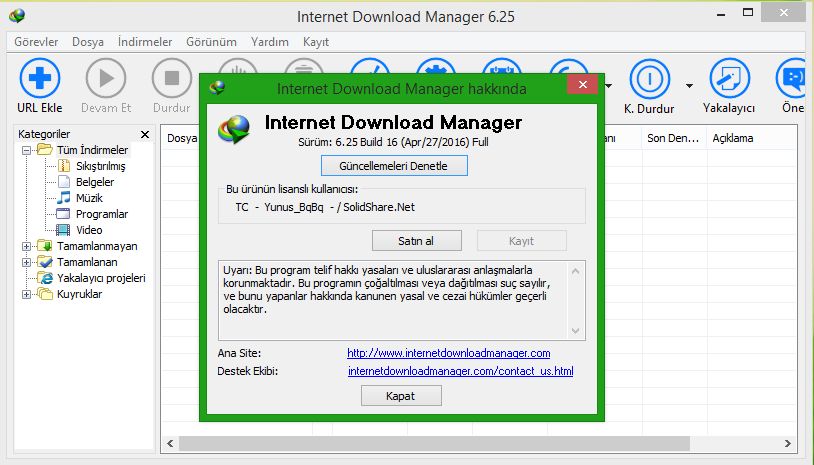Click the Güncellemeleri Denetle button

pyautogui.click(x=394, y=166)
